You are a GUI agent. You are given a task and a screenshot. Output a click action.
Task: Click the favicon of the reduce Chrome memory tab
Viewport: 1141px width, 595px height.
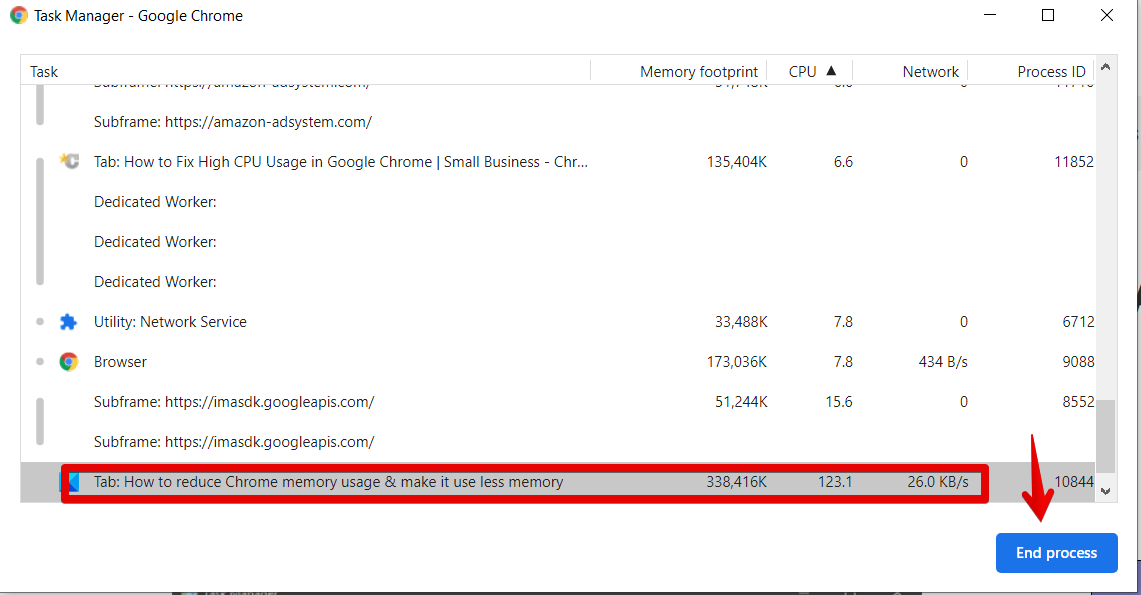(72, 482)
